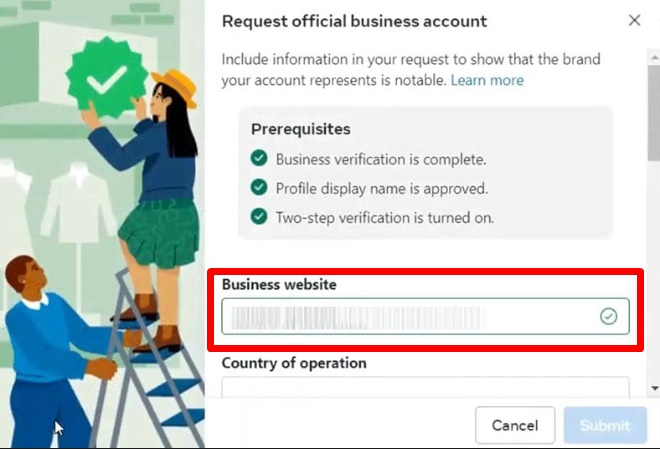Click the scrollbar down arrow

(x=655, y=388)
